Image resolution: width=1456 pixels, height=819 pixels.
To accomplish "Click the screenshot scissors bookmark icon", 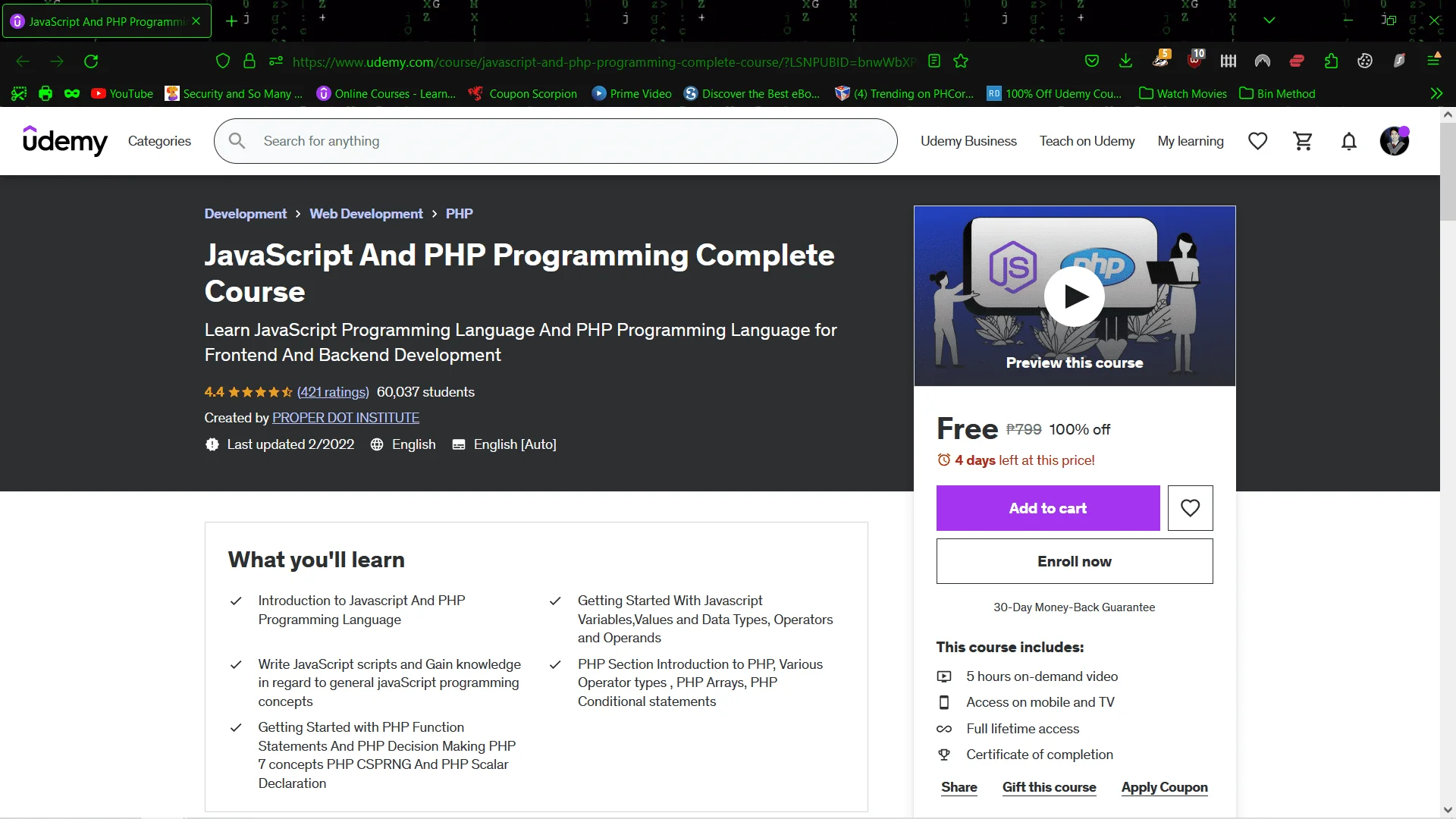I will pyautogui.click(x=19, y=93).
